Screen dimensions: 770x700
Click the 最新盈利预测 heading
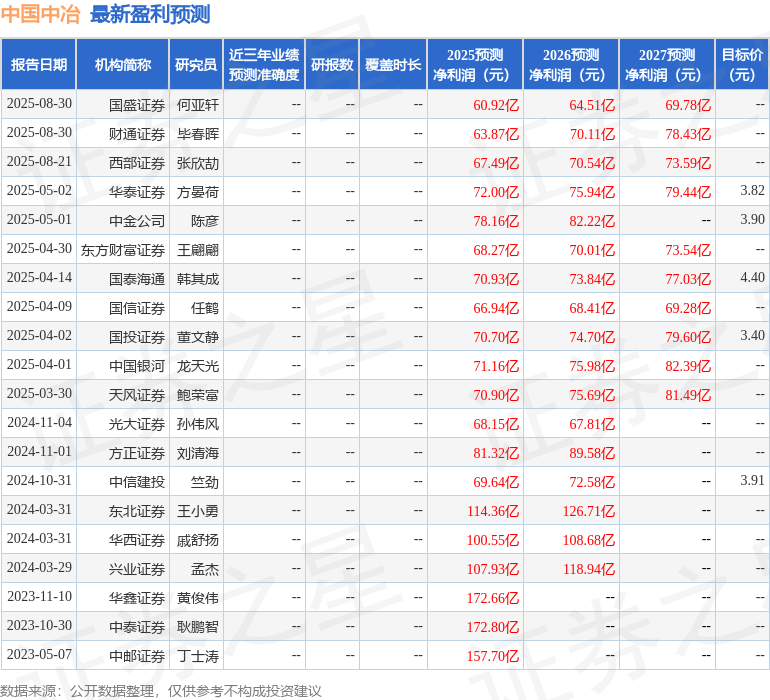pyautogui.click(x=150, y=15)
